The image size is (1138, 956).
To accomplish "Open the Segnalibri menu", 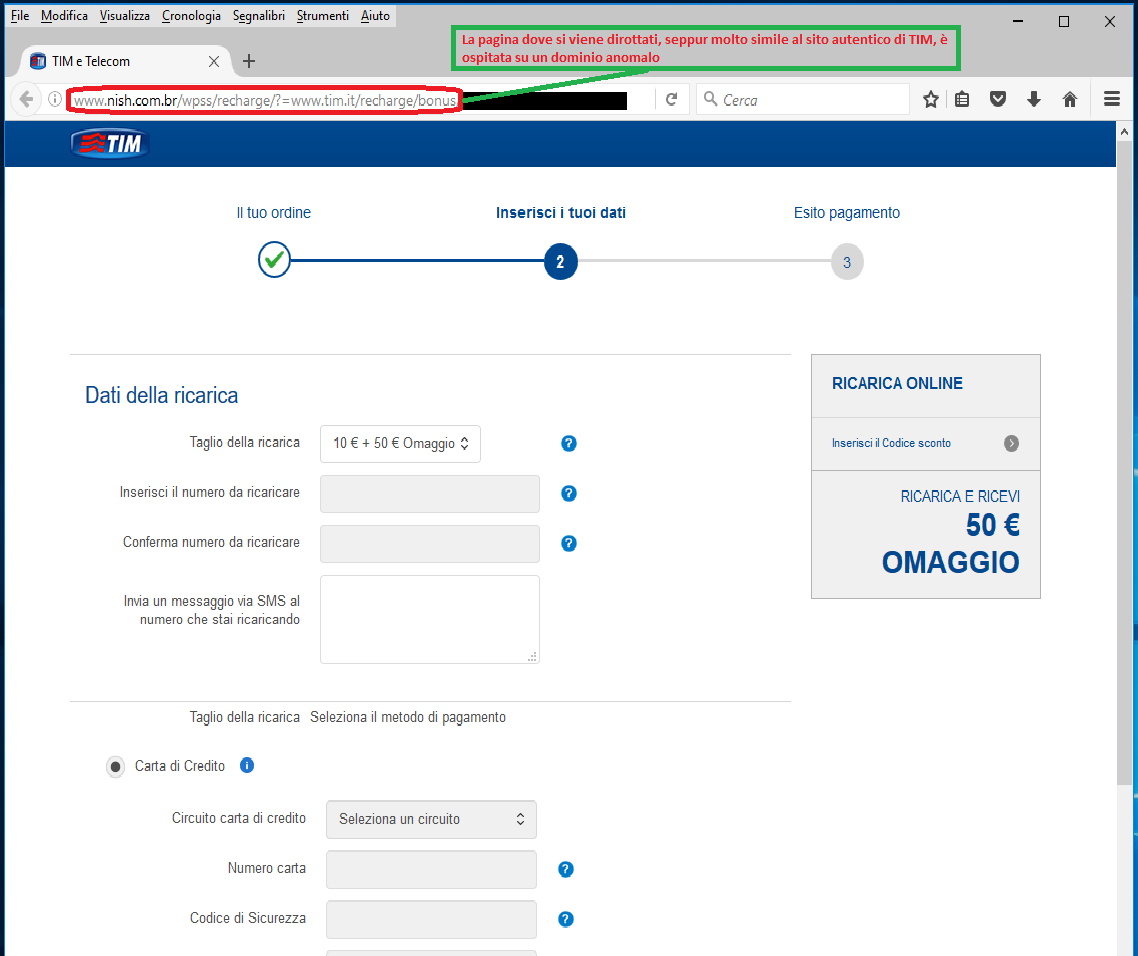I will [x=258, y=16].
